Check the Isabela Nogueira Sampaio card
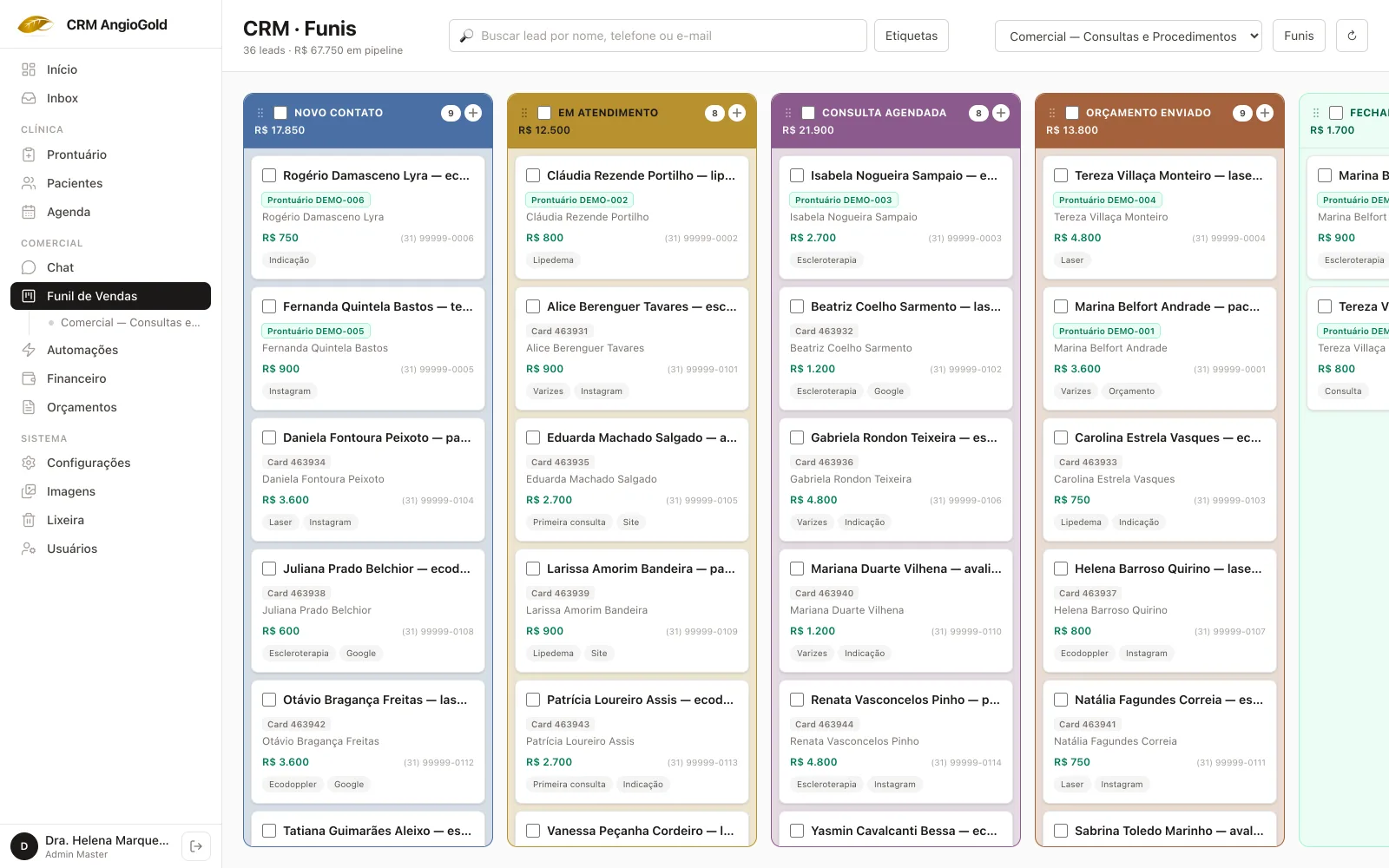 (797, 175)
